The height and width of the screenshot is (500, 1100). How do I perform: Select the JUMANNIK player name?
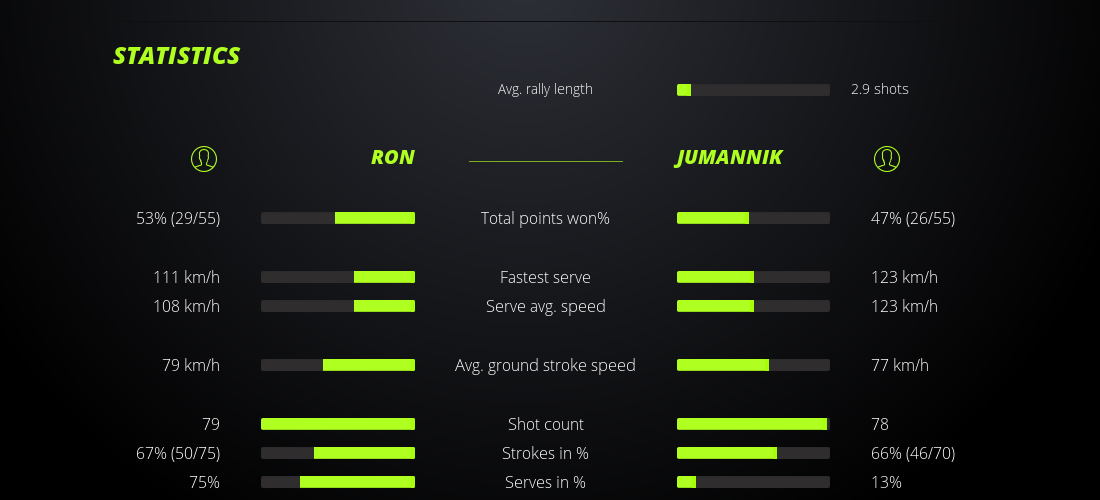[x=729, y=157]
